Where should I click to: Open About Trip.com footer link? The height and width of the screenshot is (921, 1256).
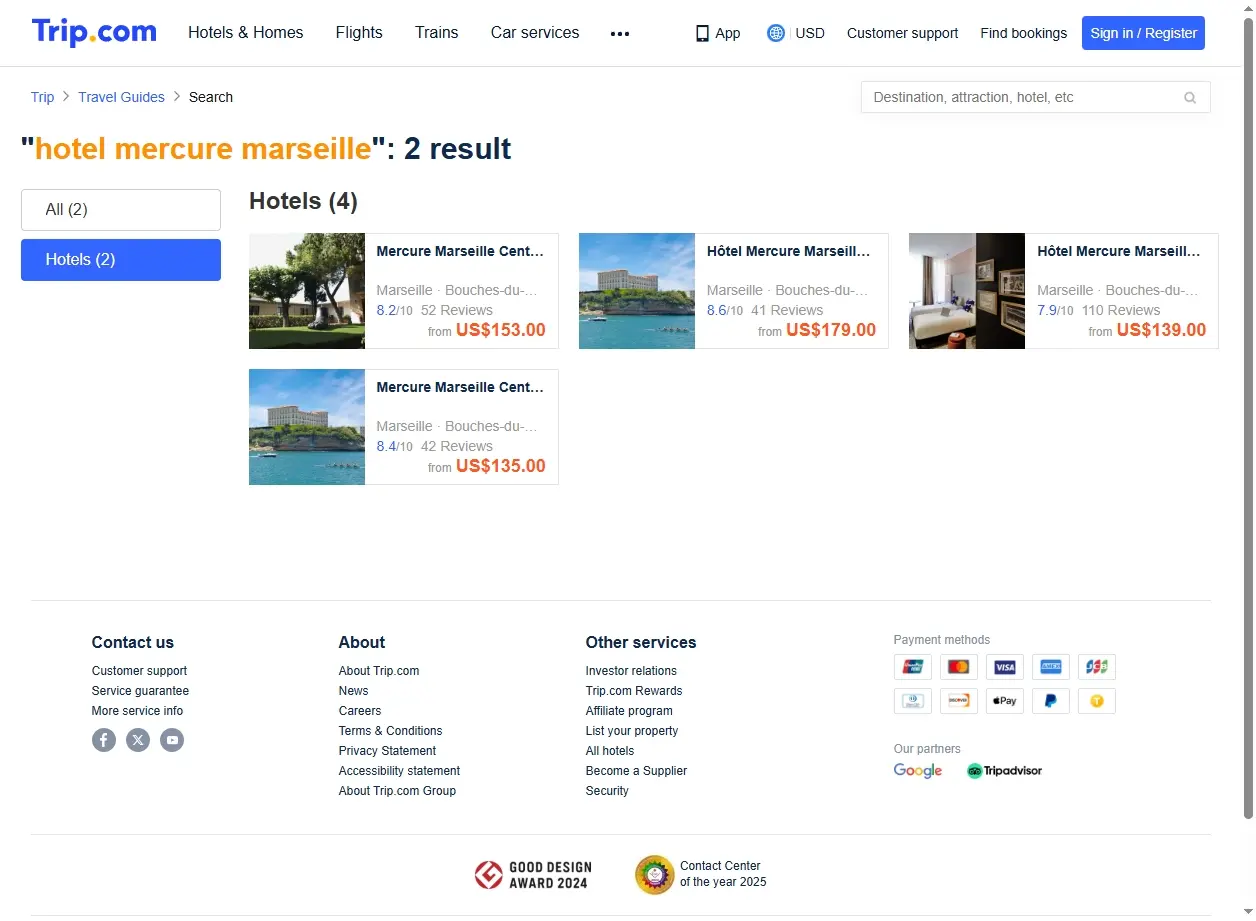[379, 671]
